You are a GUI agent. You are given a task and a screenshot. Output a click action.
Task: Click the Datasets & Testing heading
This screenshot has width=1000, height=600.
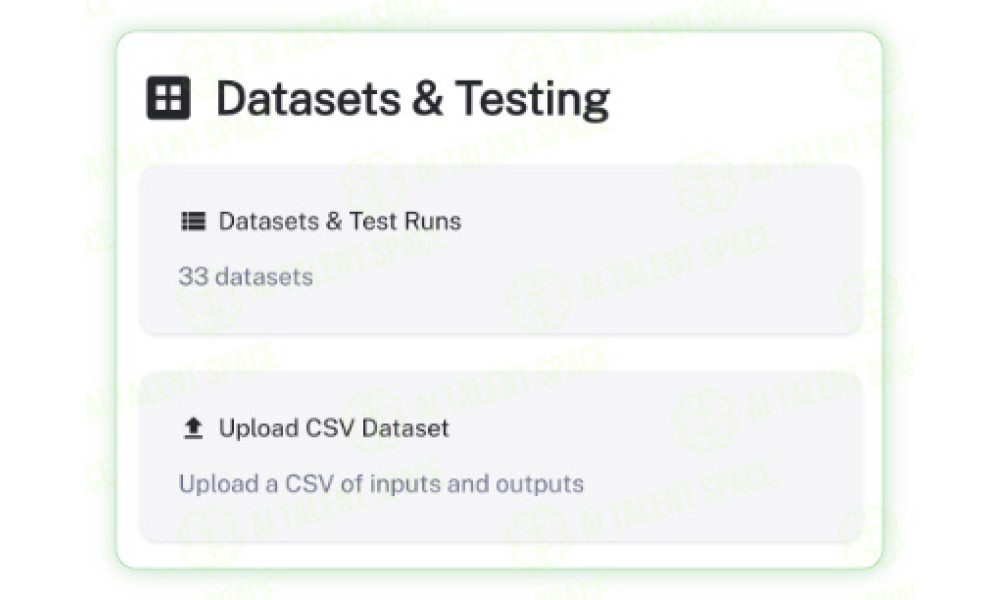click(413, 99)
